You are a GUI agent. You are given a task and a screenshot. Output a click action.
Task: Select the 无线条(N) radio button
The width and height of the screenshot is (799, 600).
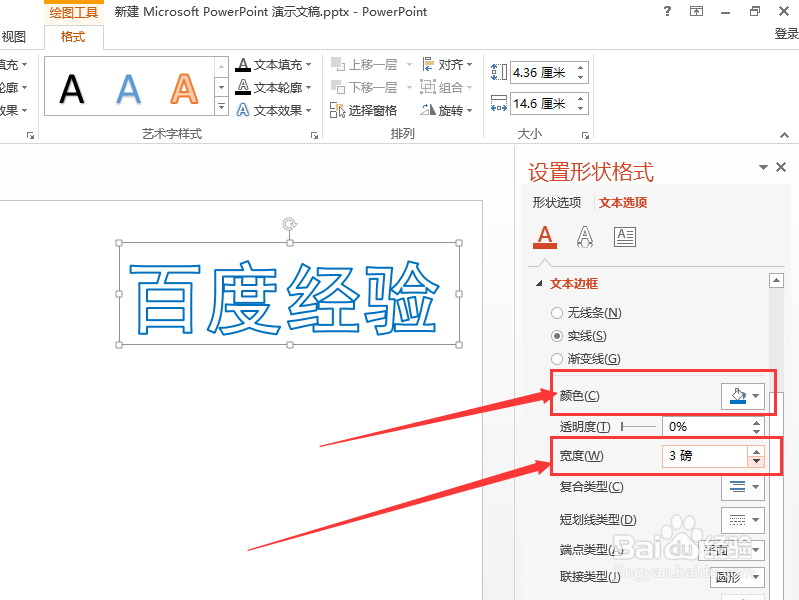click(557, 313)
